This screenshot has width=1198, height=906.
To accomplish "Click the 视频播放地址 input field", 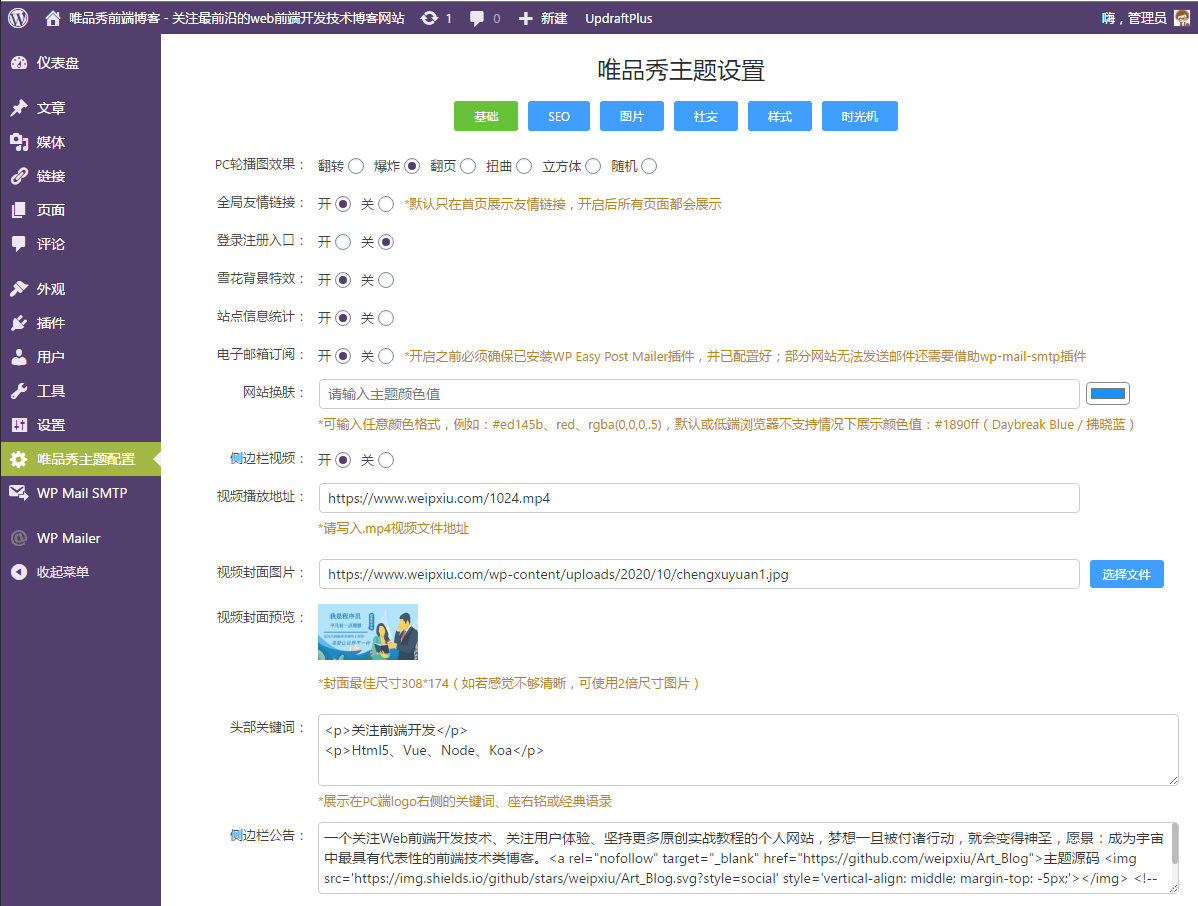I will (x=698, y=498).
